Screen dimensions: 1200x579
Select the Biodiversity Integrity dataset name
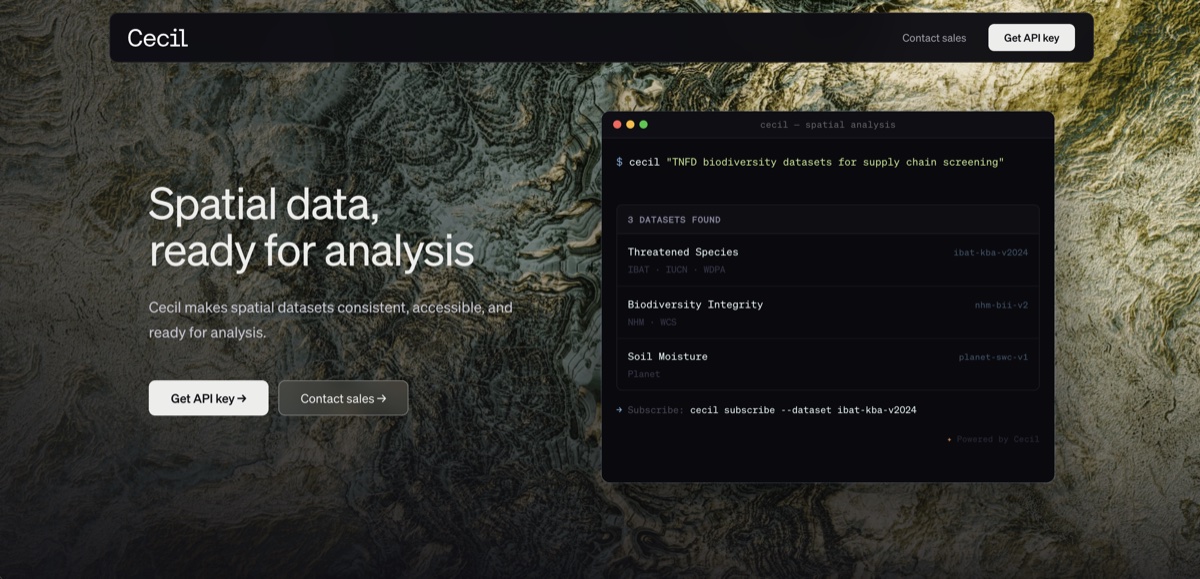[x=695, y=304]
